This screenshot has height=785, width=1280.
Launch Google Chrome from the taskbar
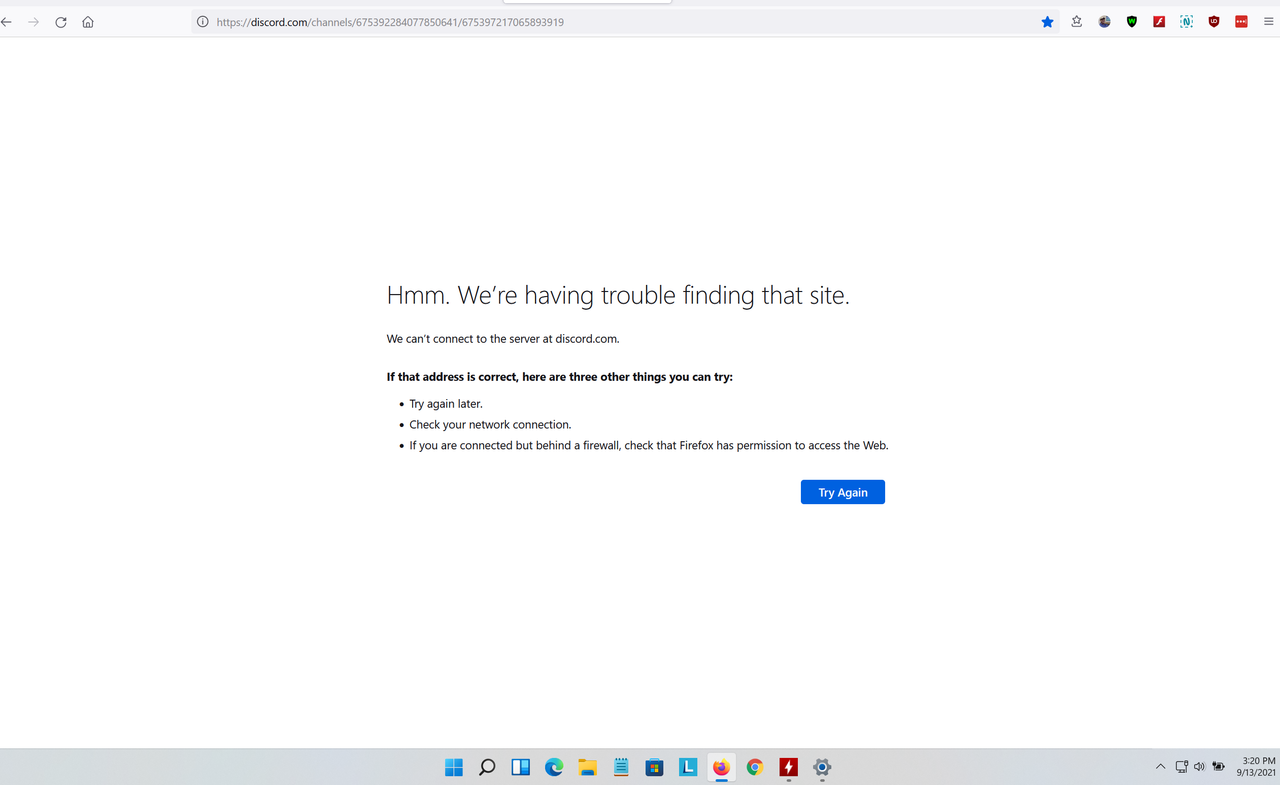754,767
